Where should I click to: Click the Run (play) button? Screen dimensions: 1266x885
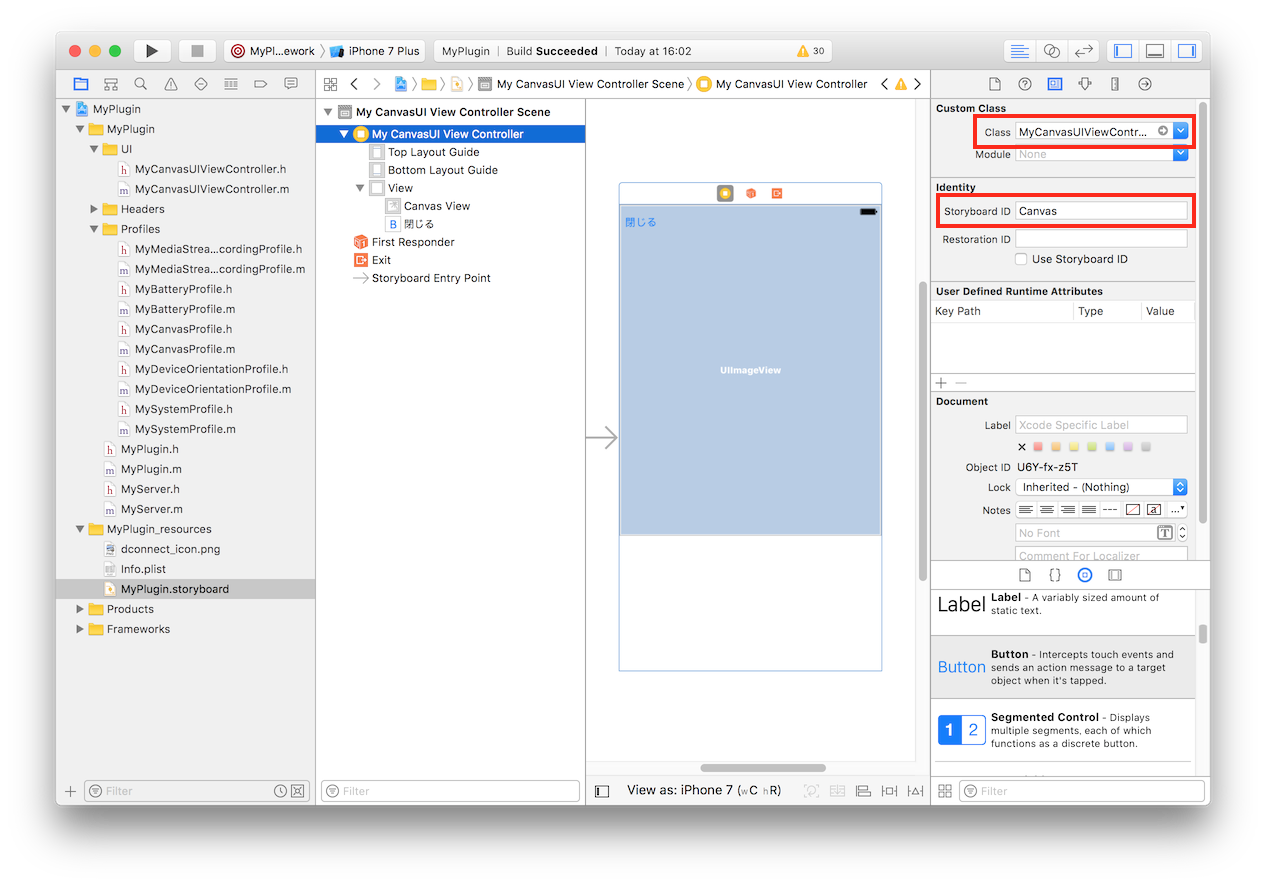[x=152, y=51]
